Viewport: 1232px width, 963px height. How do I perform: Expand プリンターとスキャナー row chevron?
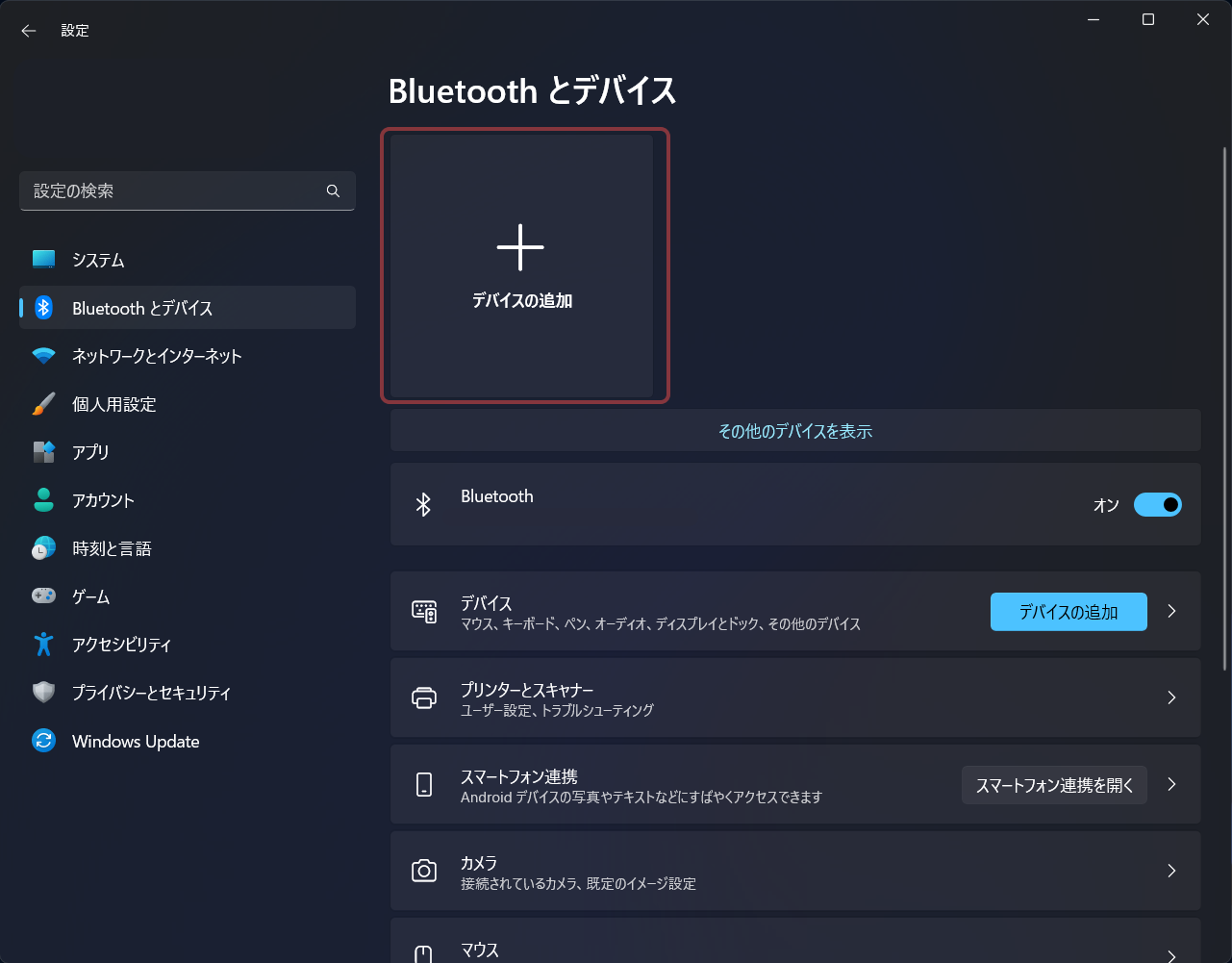[1171, 697]
